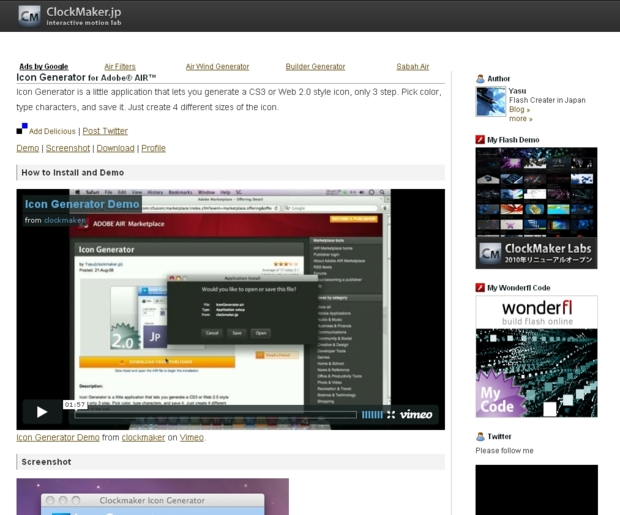Open the ClockMaker Labs banner
The width and height of the screenshot is (620, 515).
click(x=537, y=208)
